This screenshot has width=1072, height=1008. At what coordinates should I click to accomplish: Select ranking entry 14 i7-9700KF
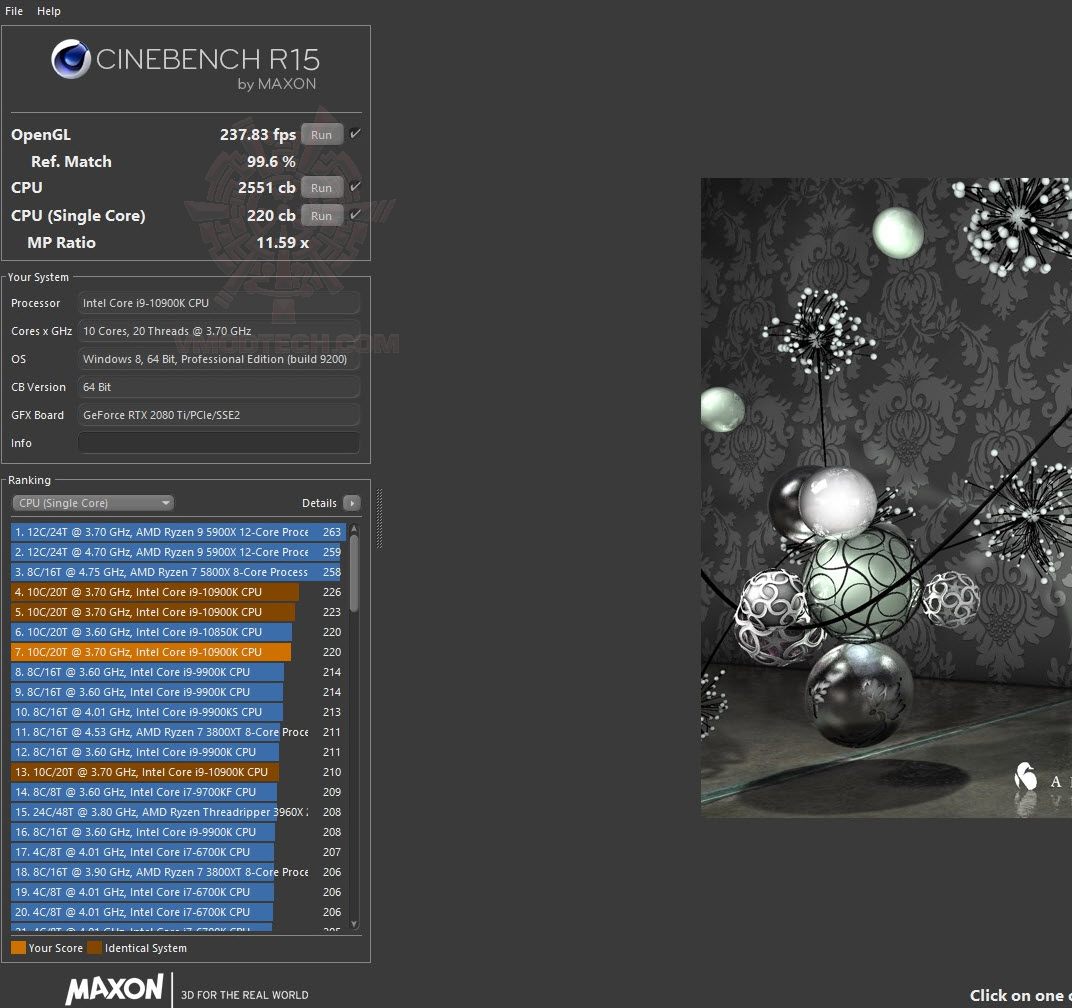pos(178,792)
